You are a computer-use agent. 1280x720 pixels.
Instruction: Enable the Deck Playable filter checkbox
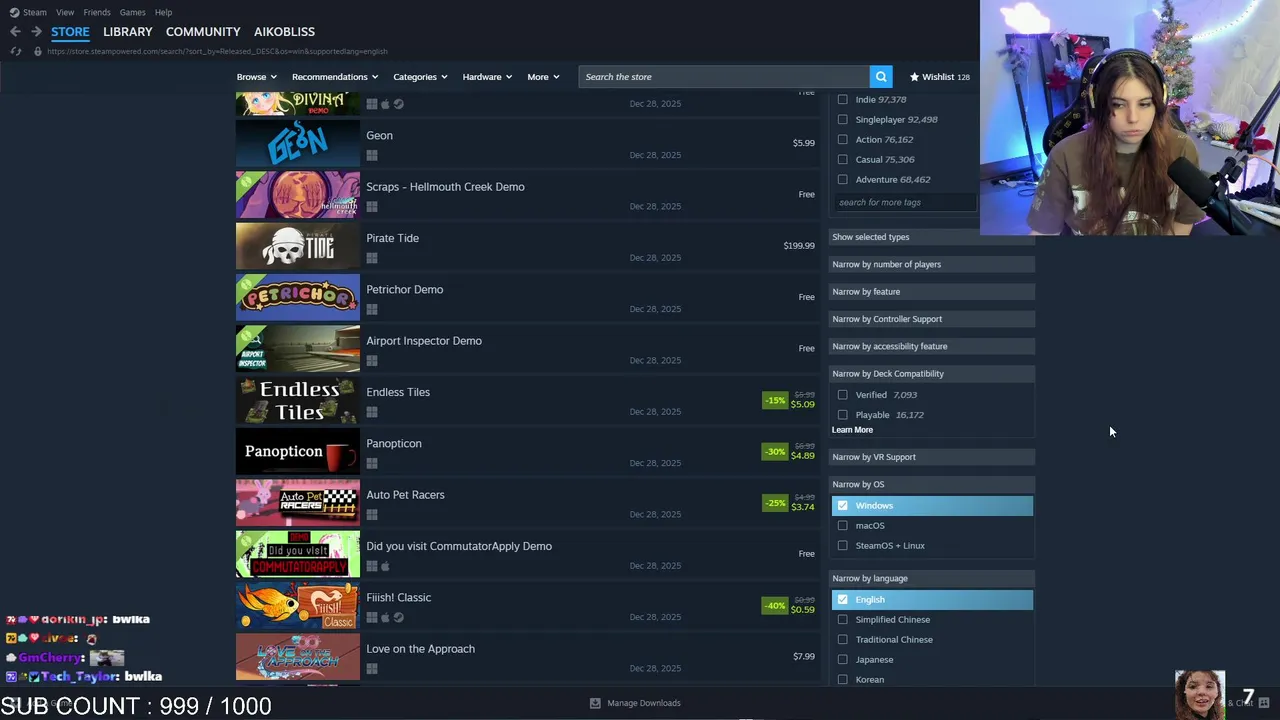click(842, 415)
